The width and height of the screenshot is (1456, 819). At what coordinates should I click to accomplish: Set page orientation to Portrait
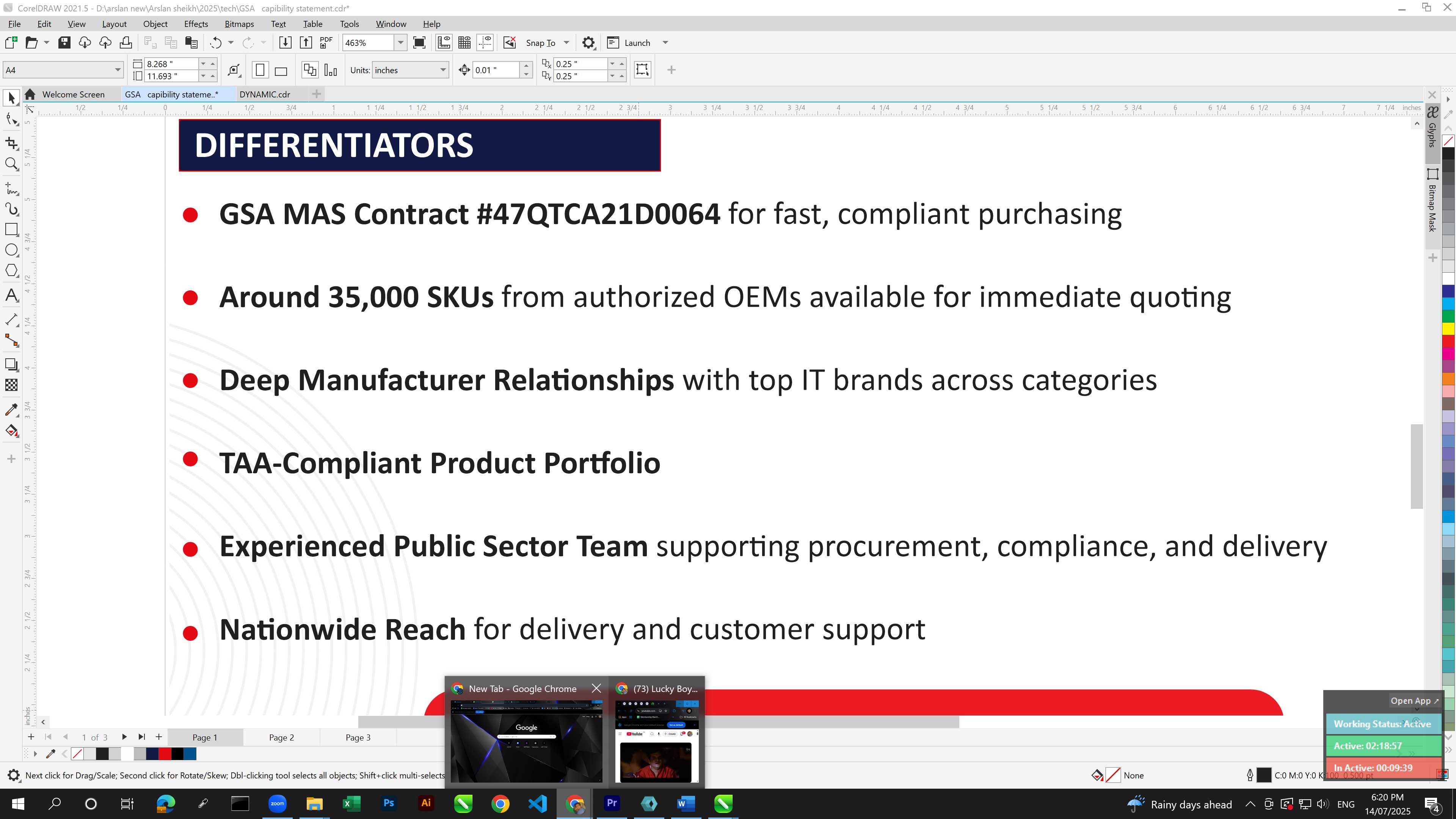pos(260,70)
